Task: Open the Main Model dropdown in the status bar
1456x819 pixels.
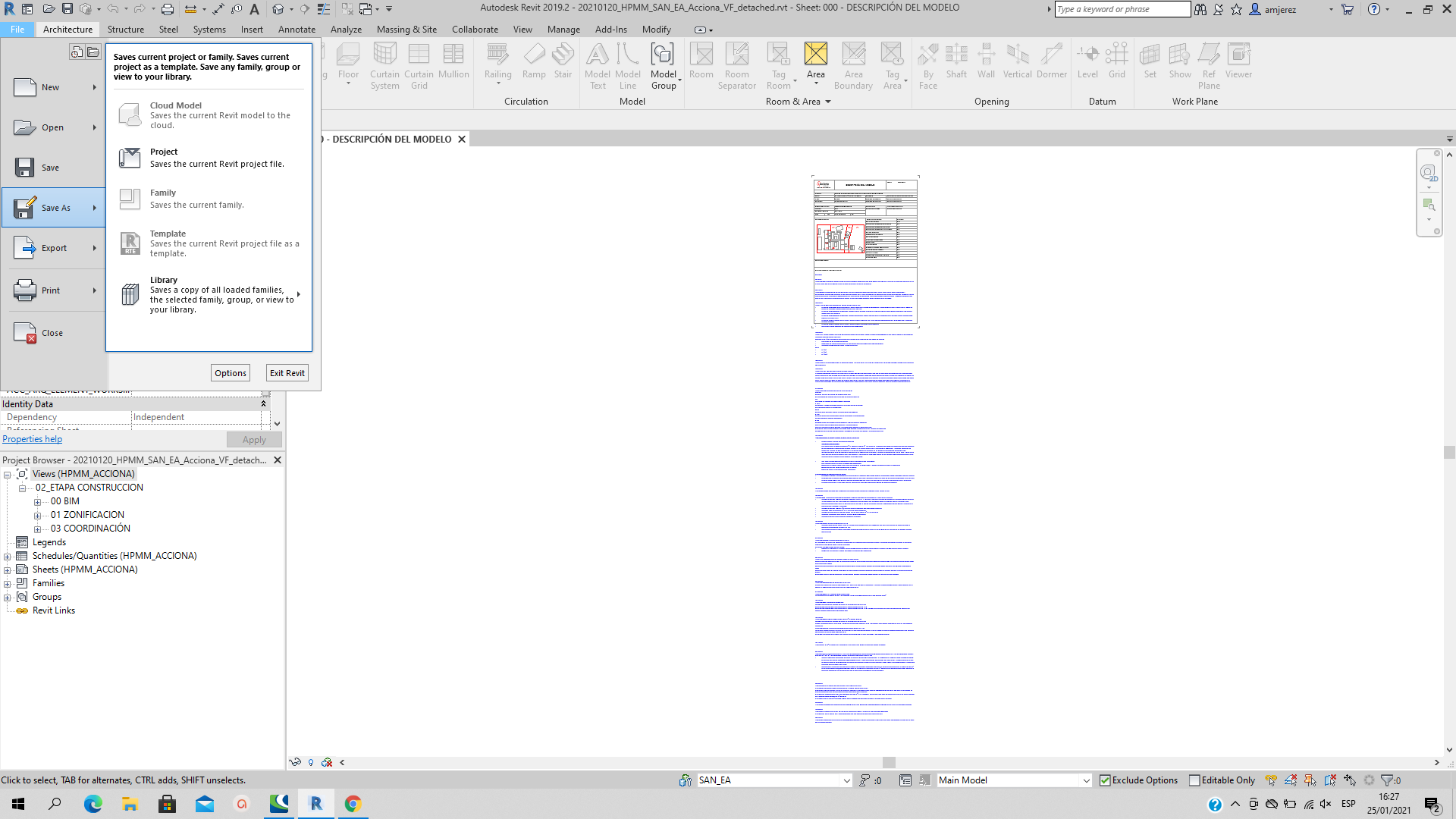Action: tap(1085, 780)
